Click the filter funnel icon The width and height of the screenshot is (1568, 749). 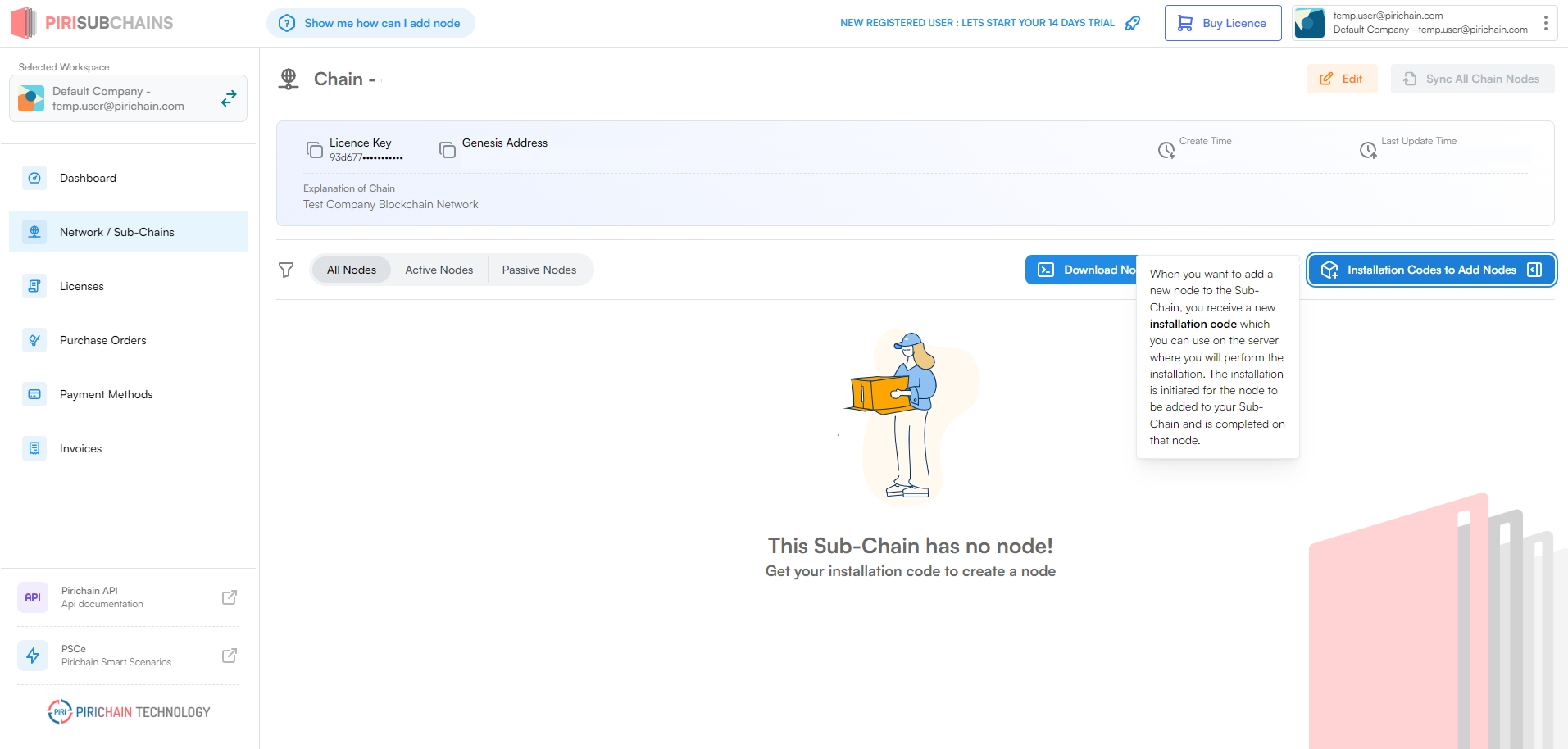coord(286,270)
